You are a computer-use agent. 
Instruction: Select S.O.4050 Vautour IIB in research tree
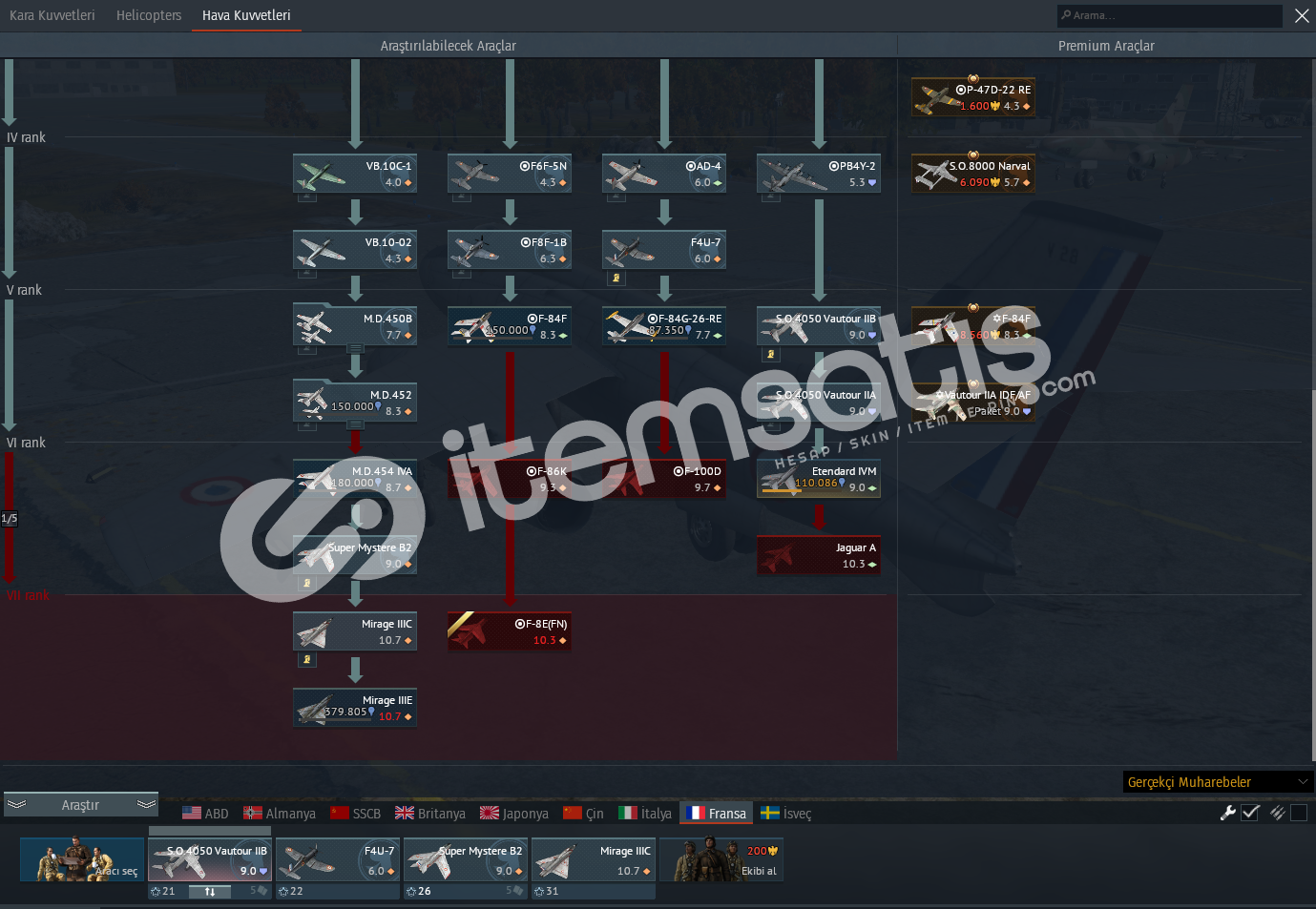pos(819,326)
